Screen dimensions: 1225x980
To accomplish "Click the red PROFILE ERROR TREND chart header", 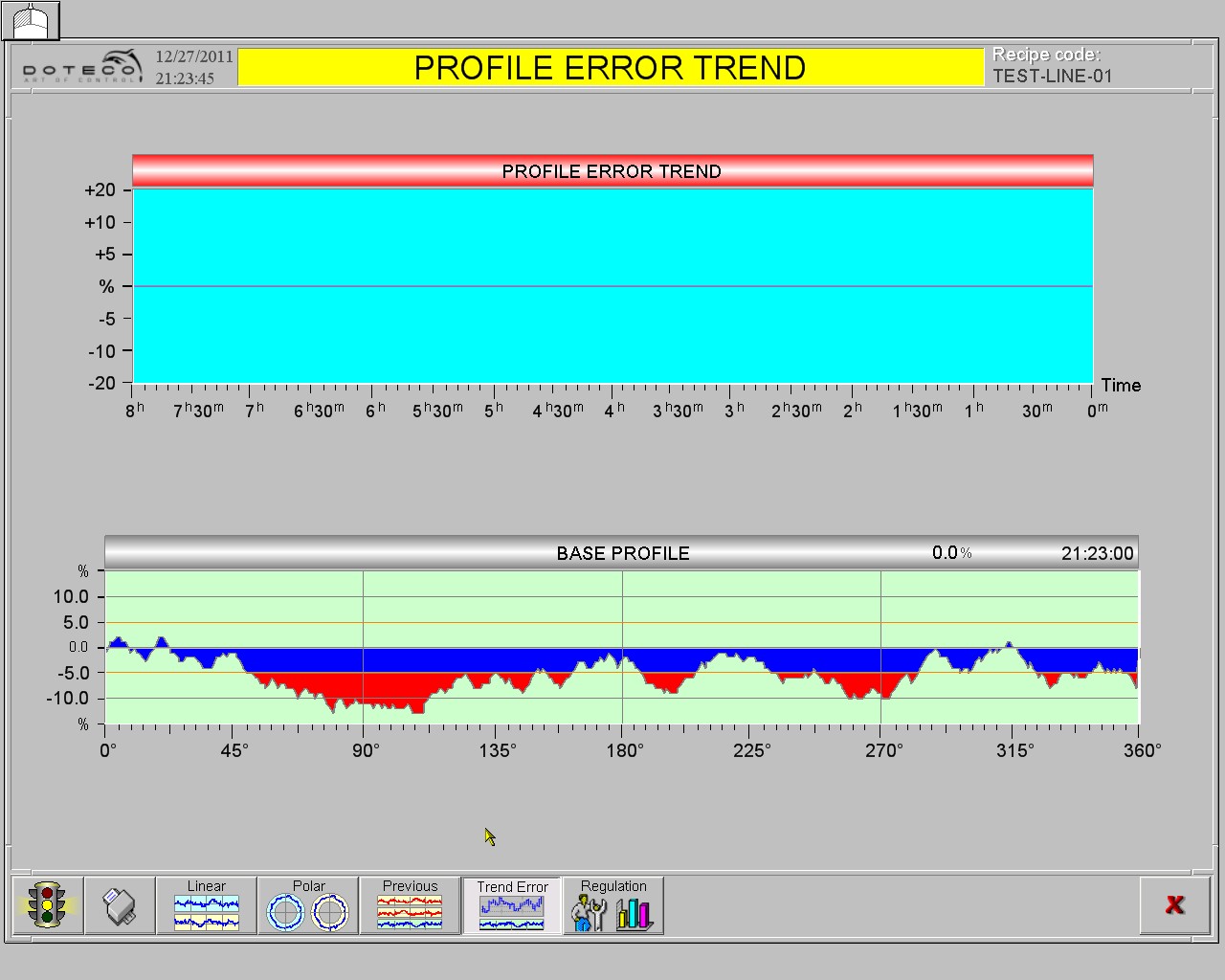I will (612, 171).
